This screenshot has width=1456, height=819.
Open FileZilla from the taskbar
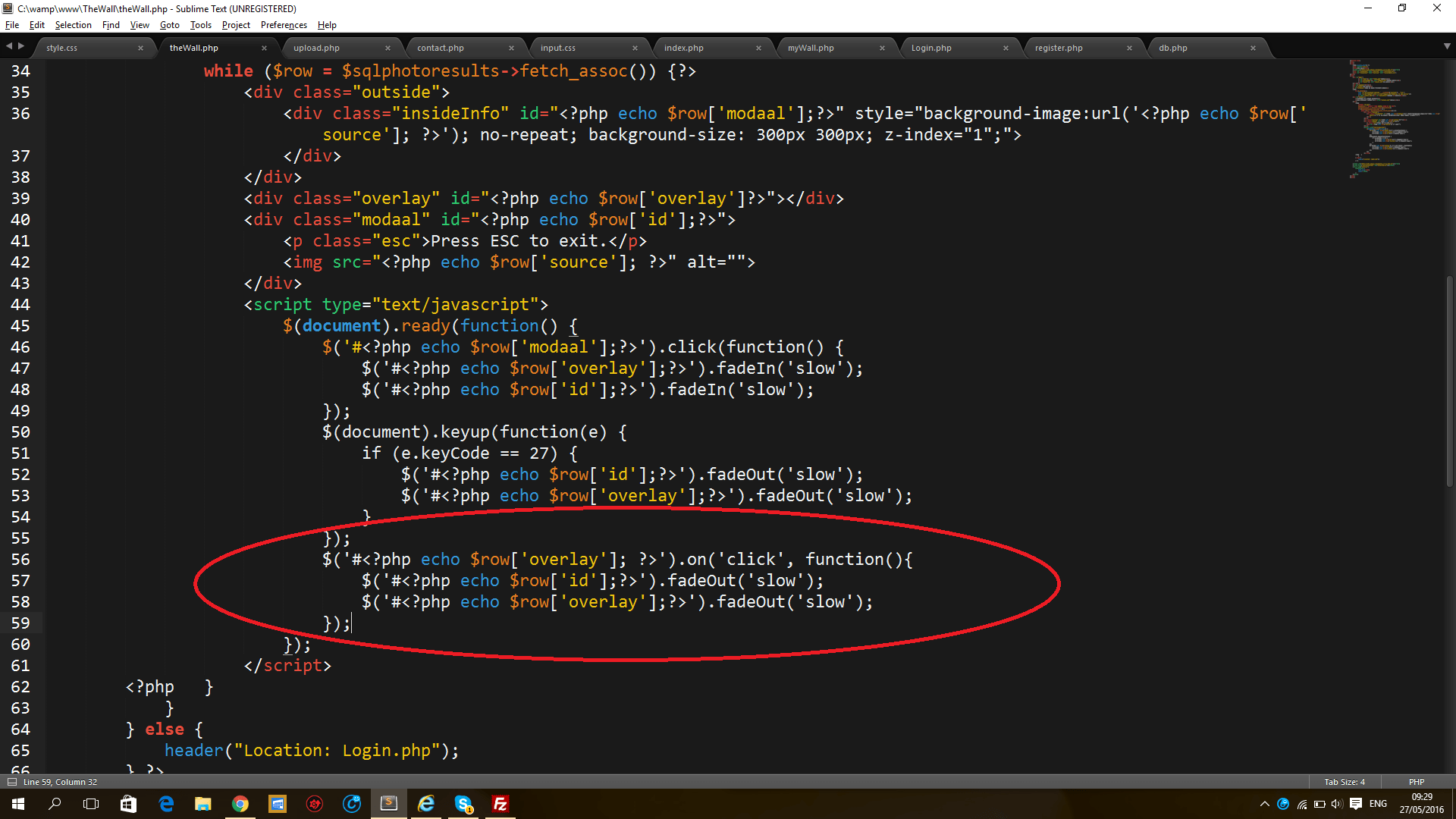500,804
